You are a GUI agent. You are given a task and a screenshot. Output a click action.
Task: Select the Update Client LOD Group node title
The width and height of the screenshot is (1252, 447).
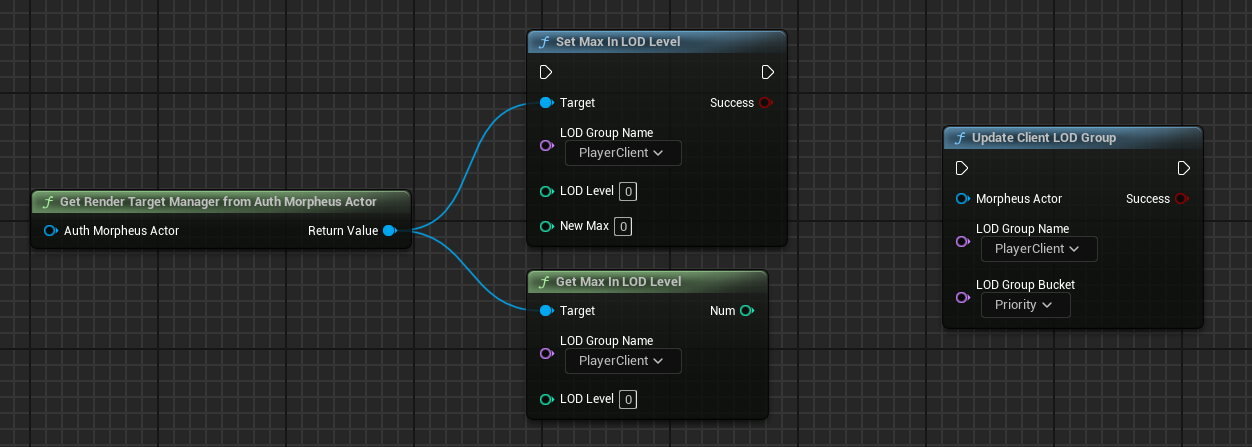[1044, 138]
